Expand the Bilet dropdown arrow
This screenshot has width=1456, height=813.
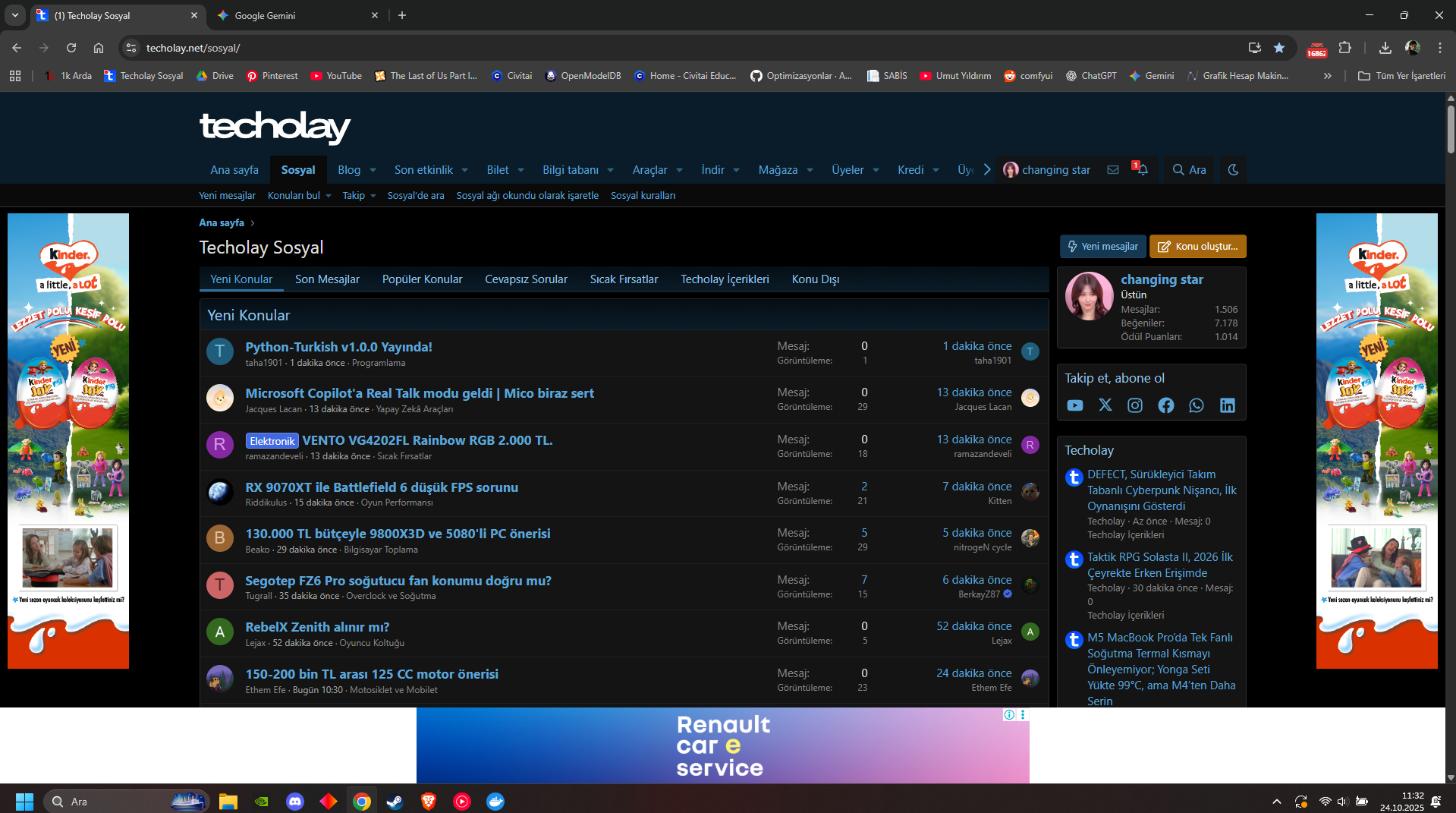point(520,170)
